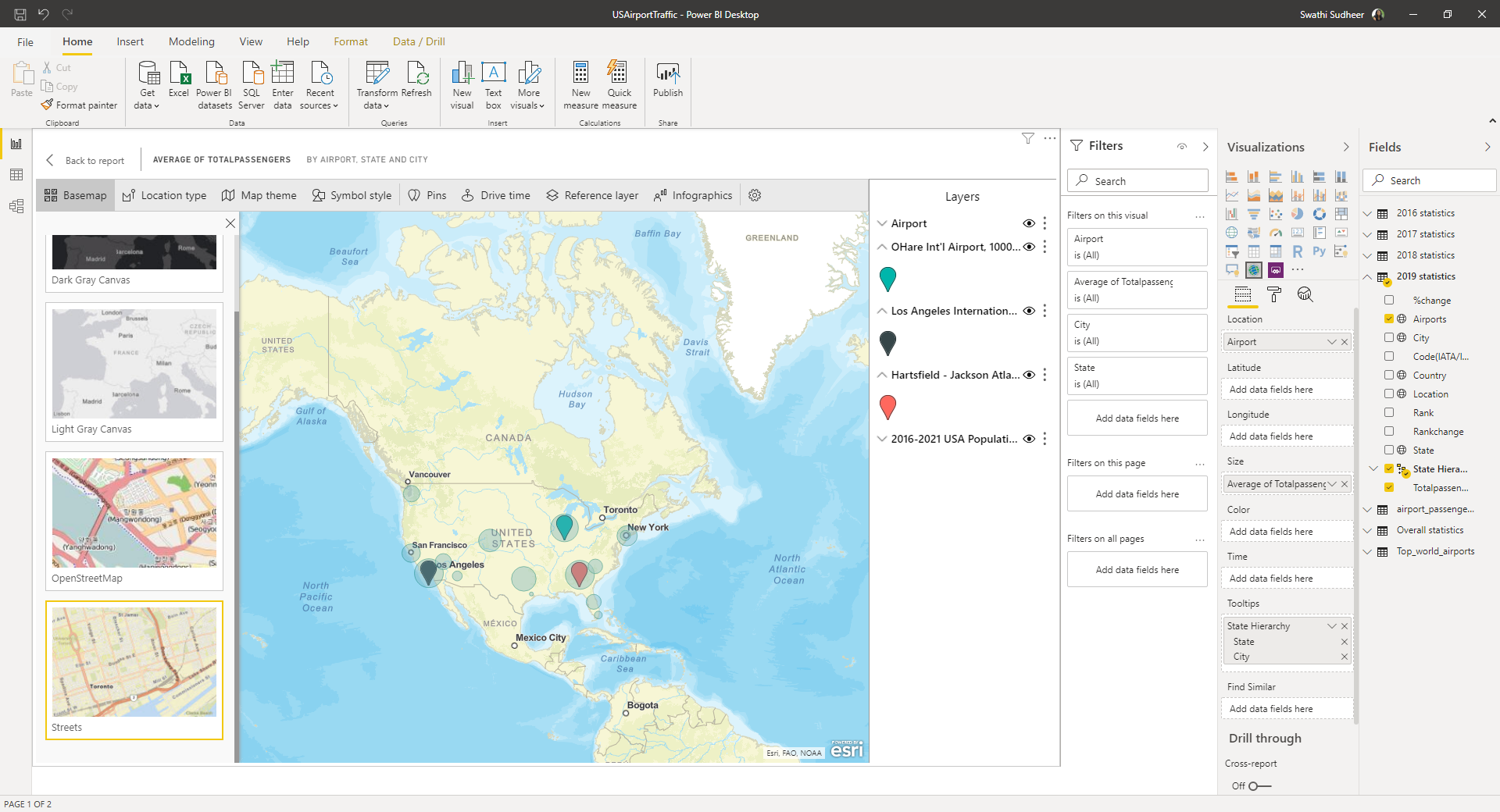This screenshot has width=1500, height=812.
Task: Open the Airport field dropdown in Location
Action: 1332,342
